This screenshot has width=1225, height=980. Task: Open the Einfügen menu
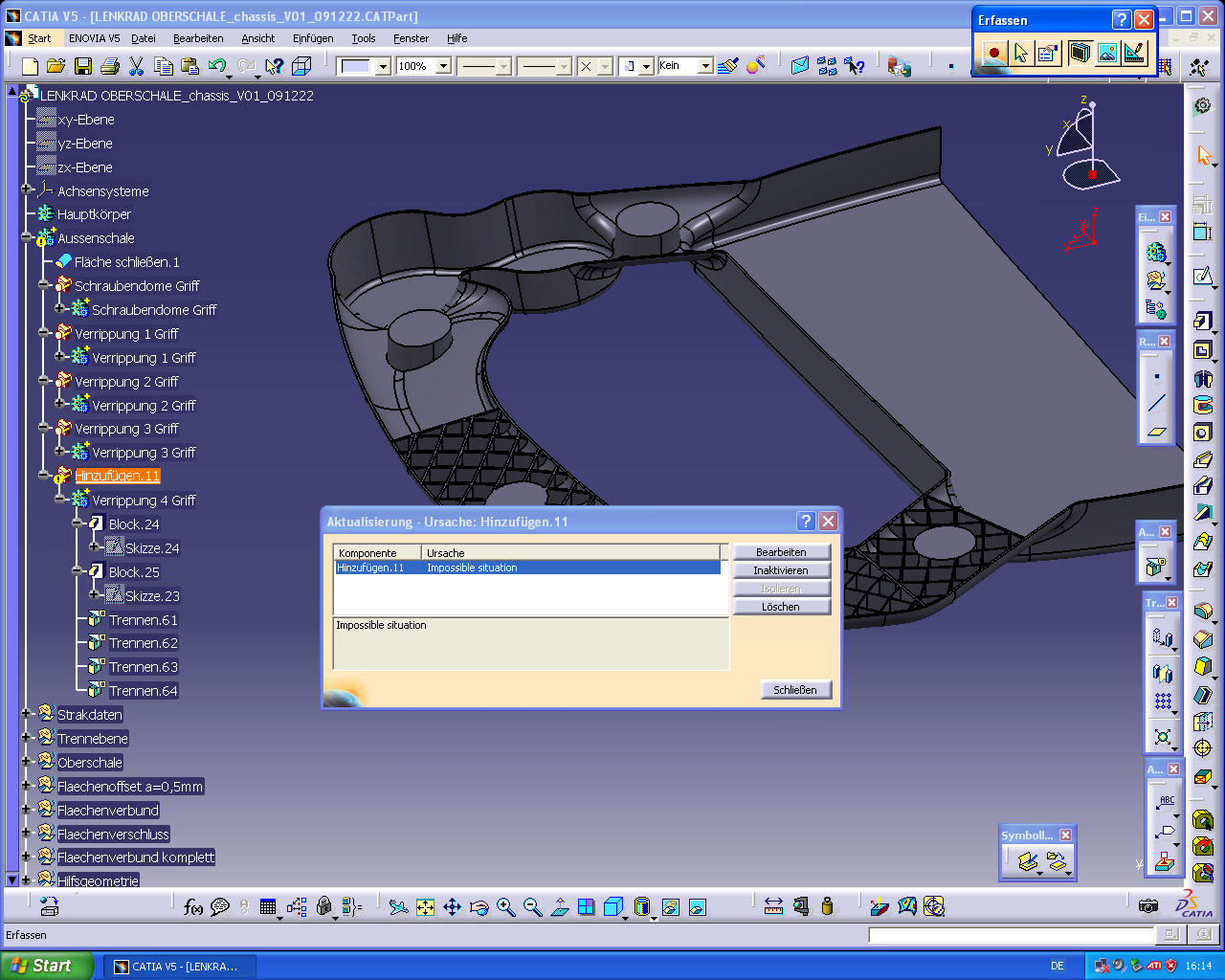[x=313, y=38]
